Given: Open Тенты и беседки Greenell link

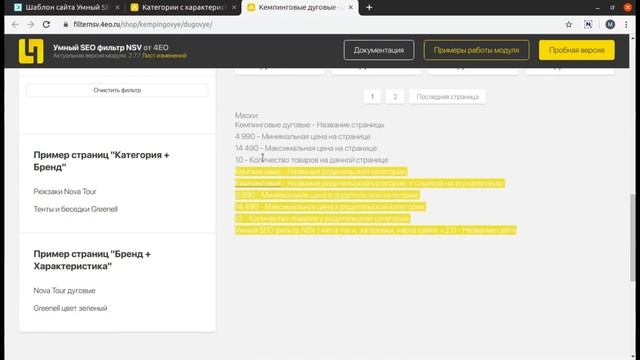Looking at the screenshot, I should click(76, 209).
